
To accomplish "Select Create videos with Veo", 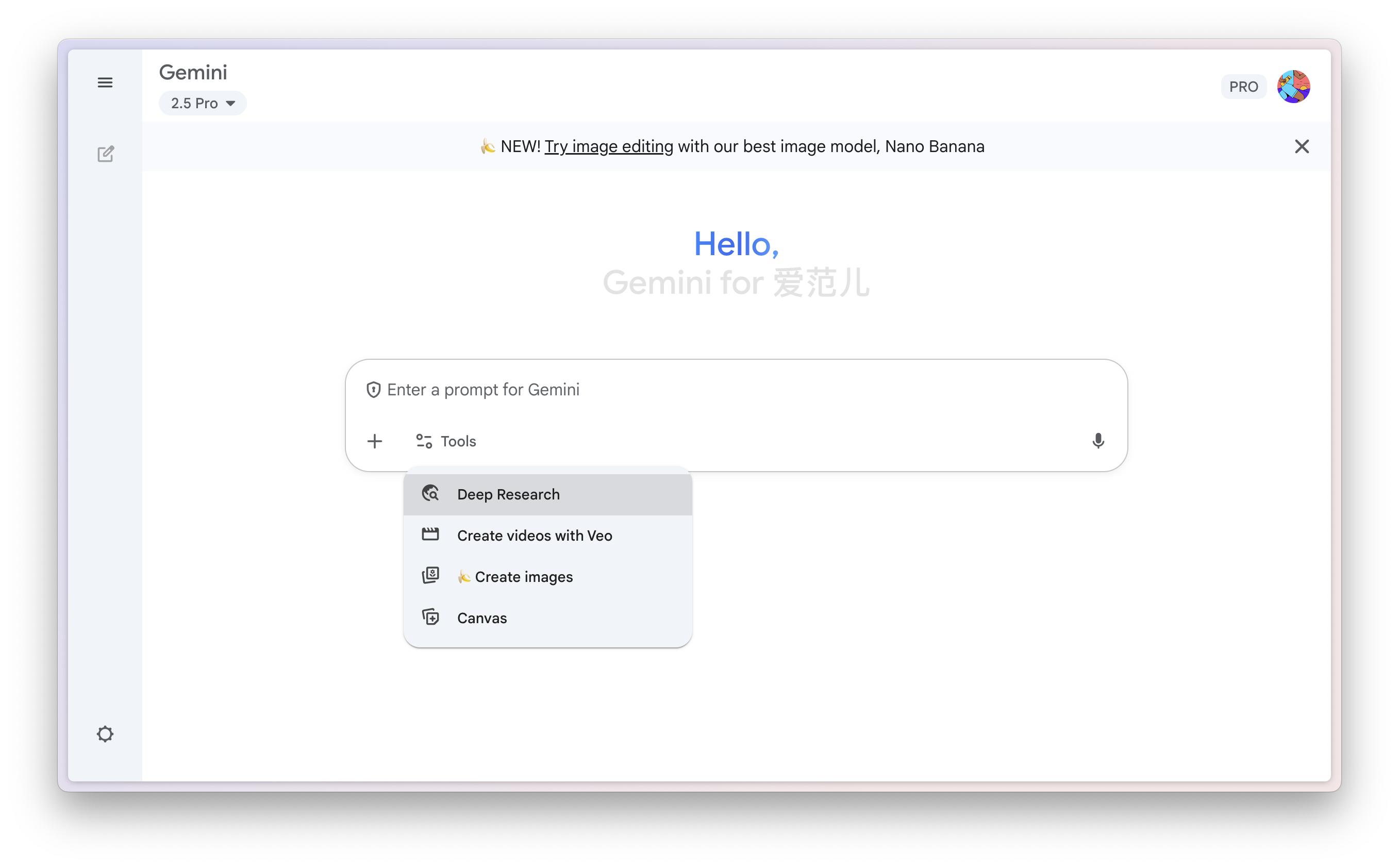I will point(534,535).
